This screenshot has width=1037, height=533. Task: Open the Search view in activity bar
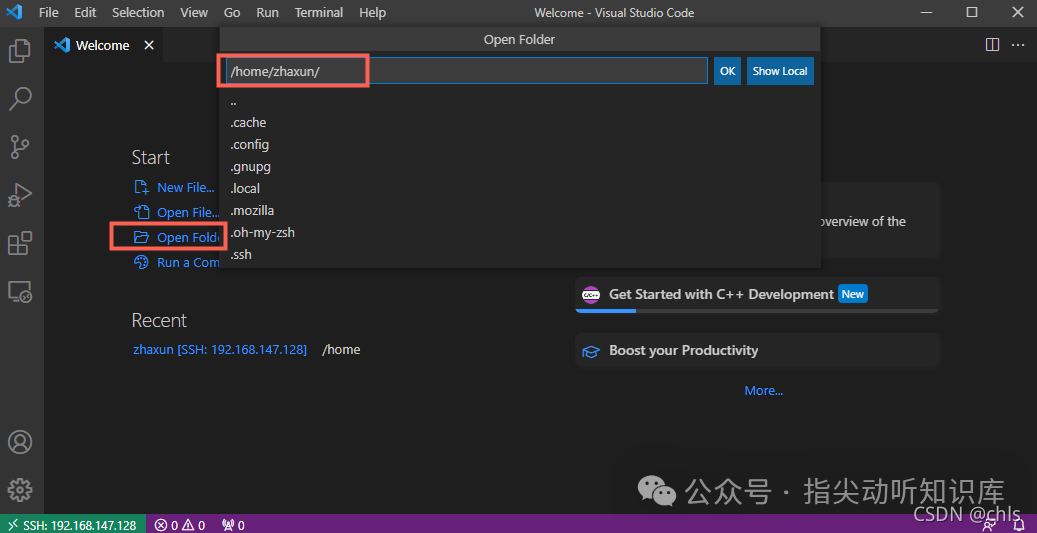[20, 99]
